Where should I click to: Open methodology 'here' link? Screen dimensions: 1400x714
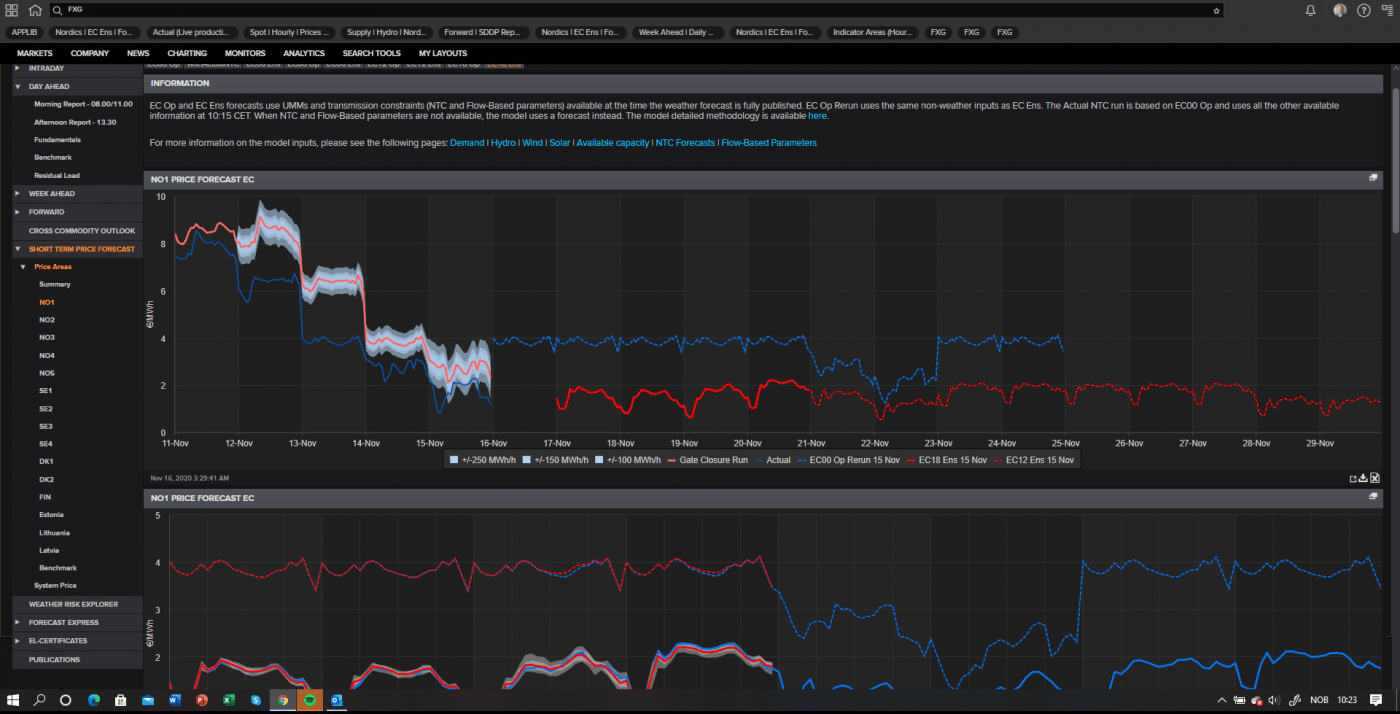click(818, 116)
